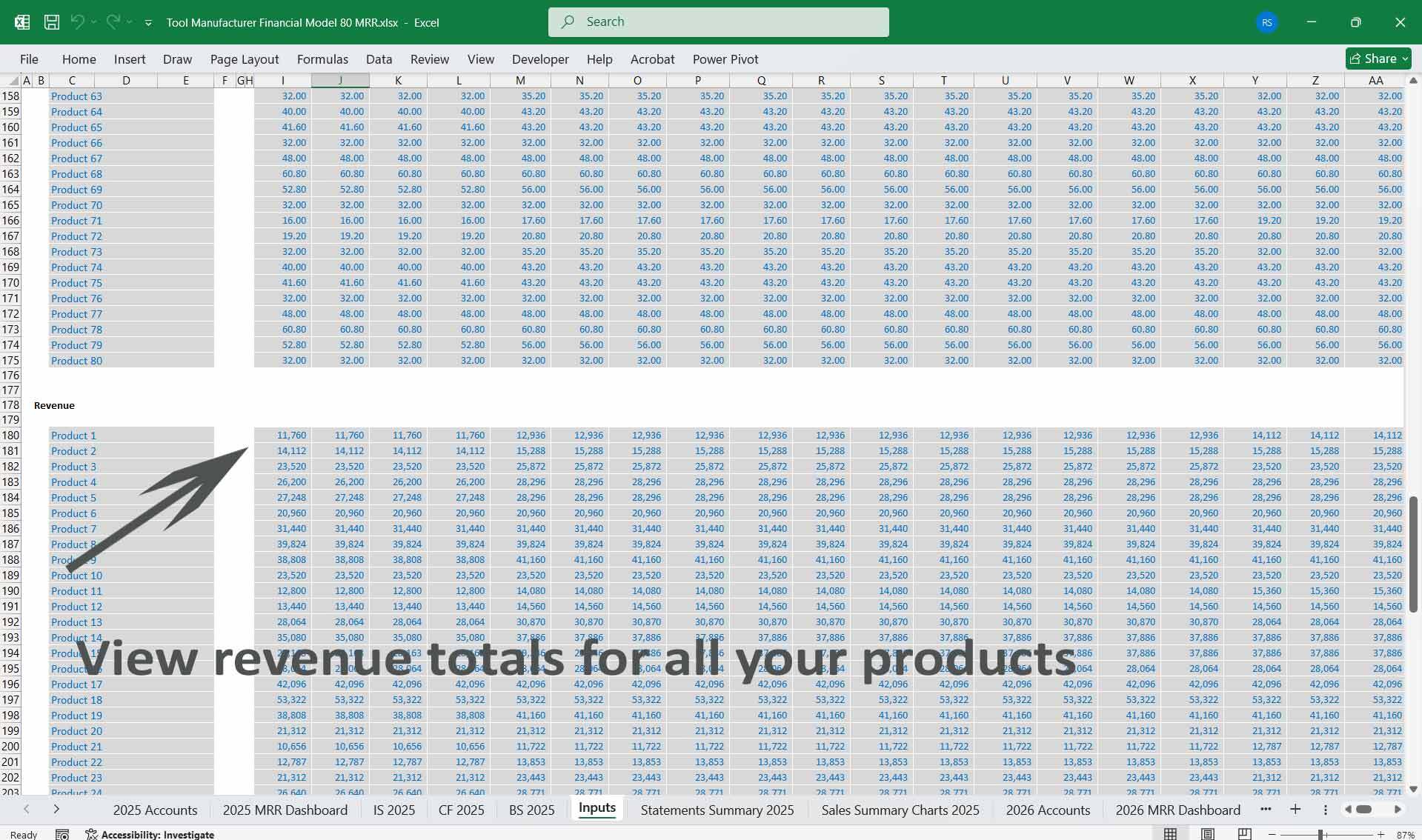
Task: Toggle the Ready mode indicator
Action: coord(23,834)
